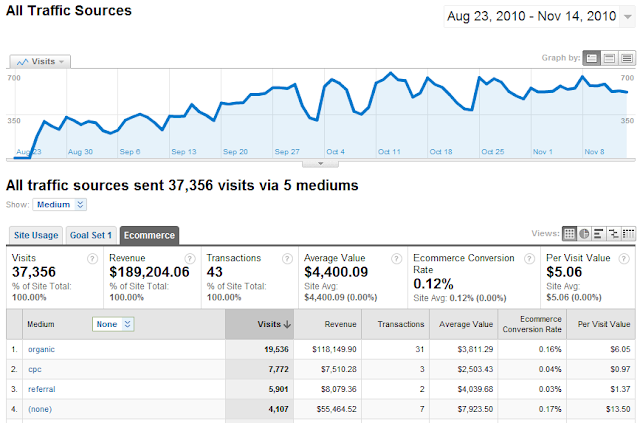Click the Nov 8 date label on graph

[594, 152]
